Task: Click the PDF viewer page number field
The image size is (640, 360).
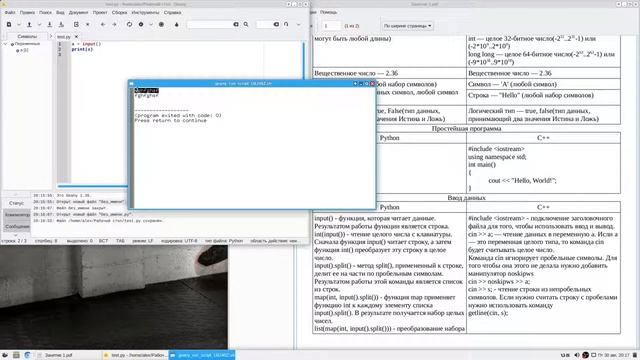Action: point(331,26)
